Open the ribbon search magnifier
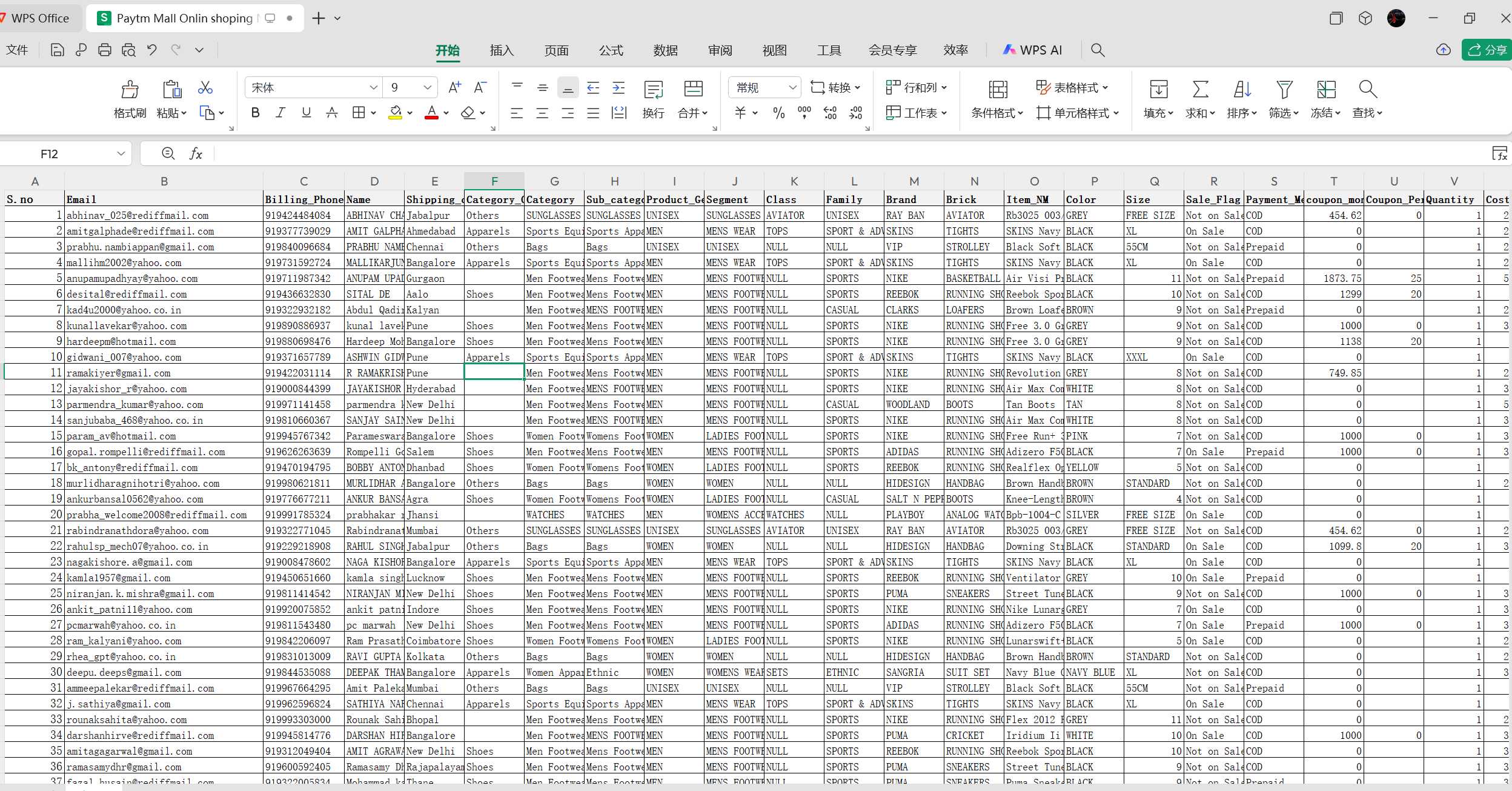This screenshot has height=791, width=1512. point(1098,50)
